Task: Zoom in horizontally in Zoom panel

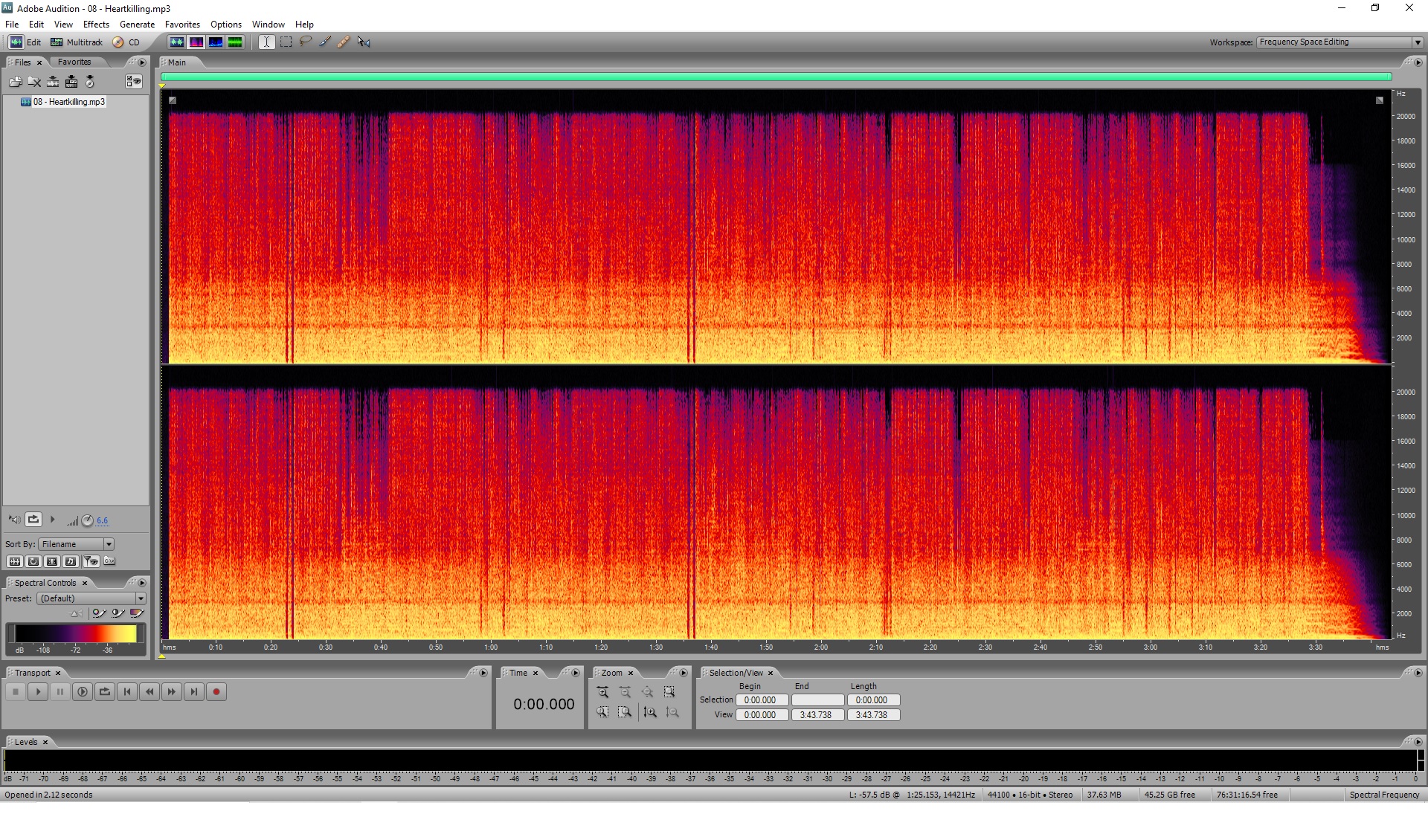Action: [x=602, y=692]
